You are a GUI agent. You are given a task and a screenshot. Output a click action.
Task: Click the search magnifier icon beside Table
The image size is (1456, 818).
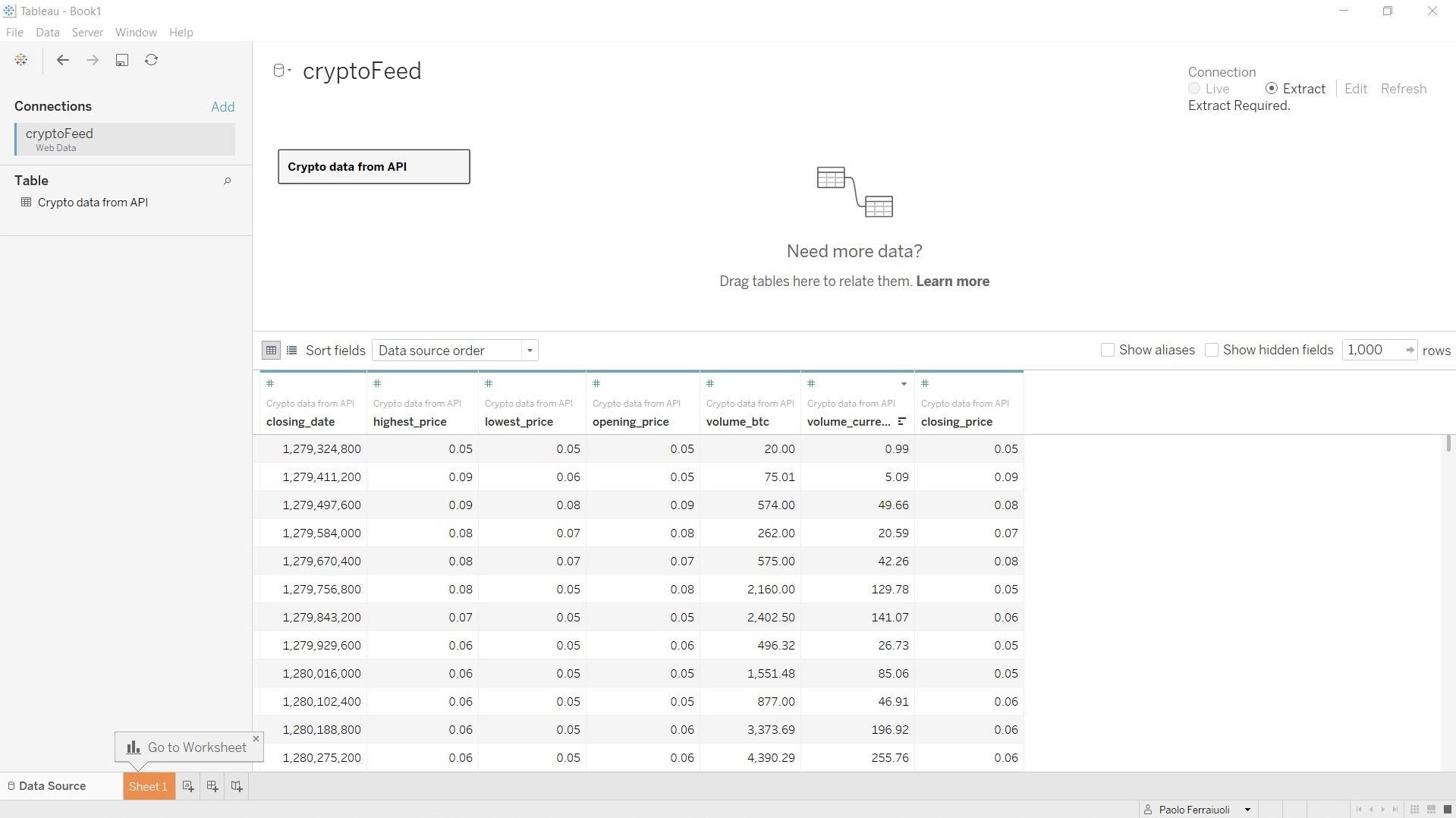tap(227, 181)
